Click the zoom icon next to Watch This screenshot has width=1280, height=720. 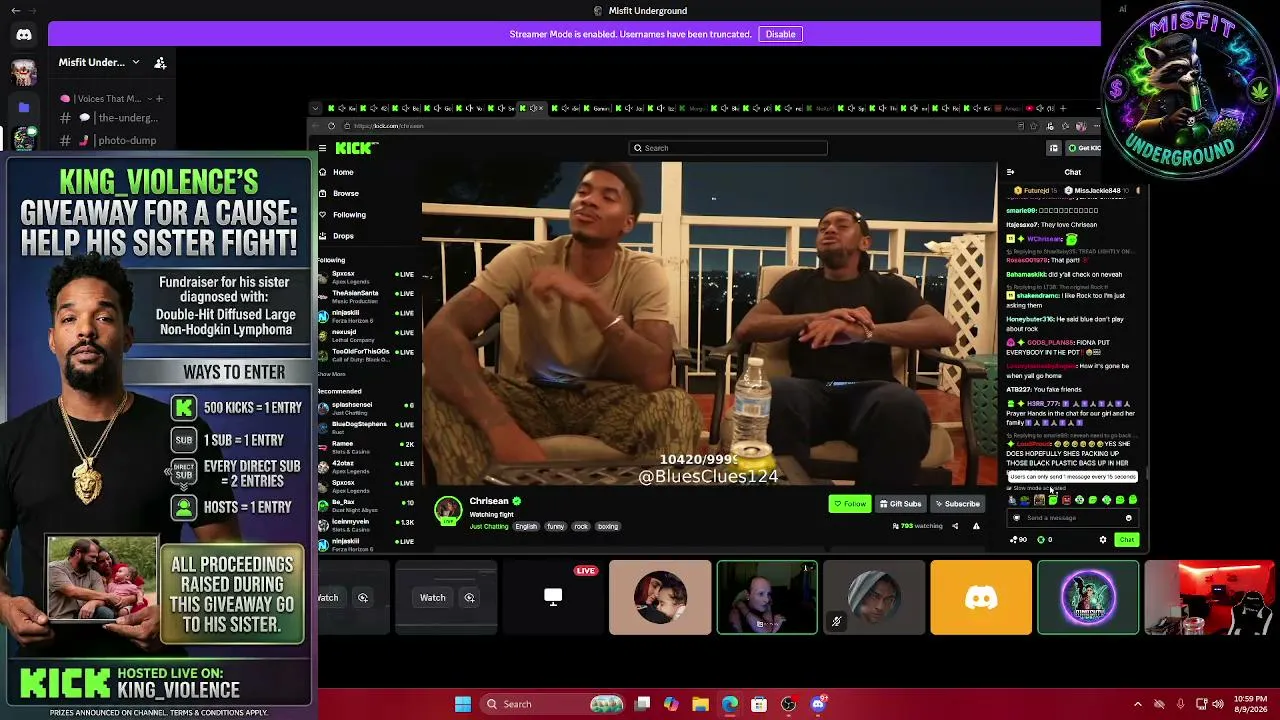point(469,598)
